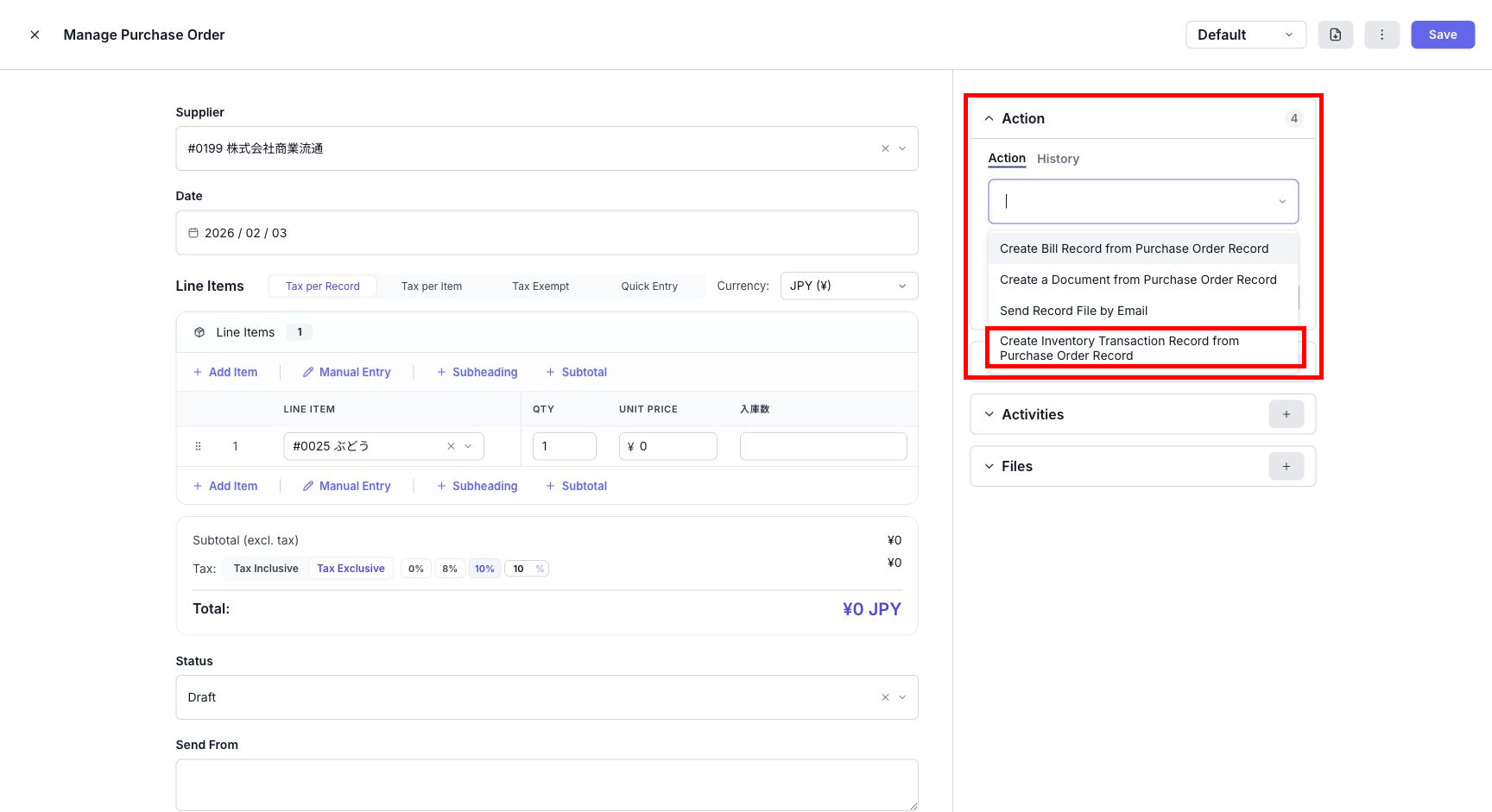
Task: Add a new activity with plus button
Action: [1286, 414]
